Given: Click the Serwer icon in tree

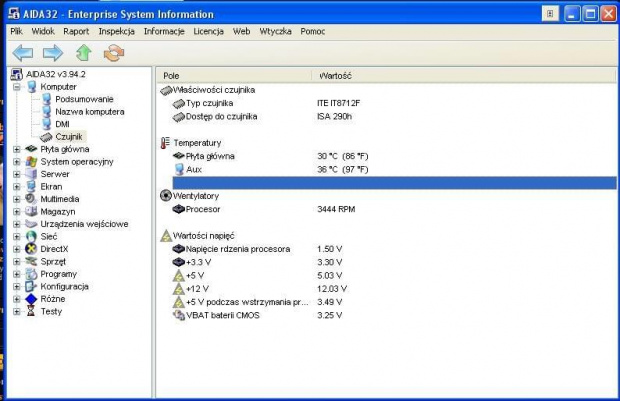Looking at the screenshot, I should (x=31, y=174).
